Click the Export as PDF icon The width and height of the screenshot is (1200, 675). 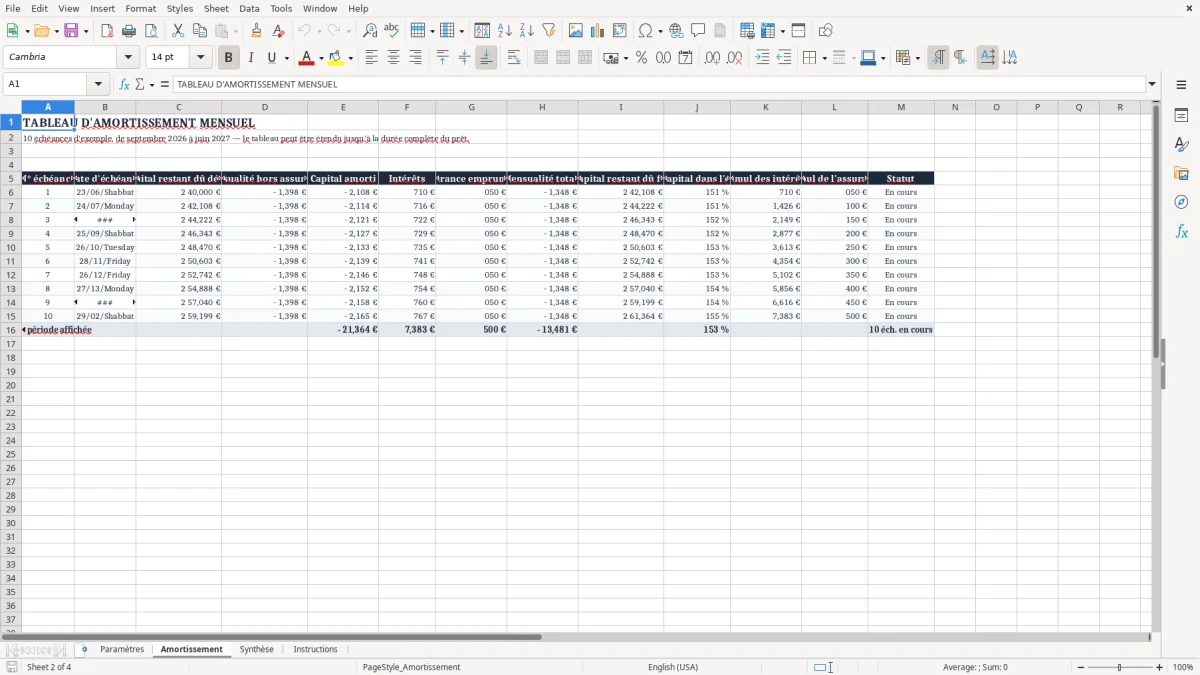pyautogui.click(x=107, y=31)
